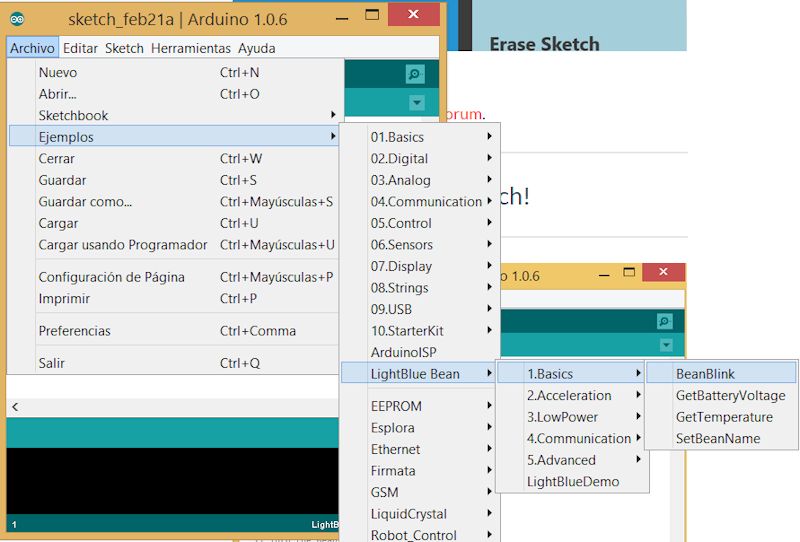Choose Abrir... menu entry
The image size is (800, 542).
(173, 94)
